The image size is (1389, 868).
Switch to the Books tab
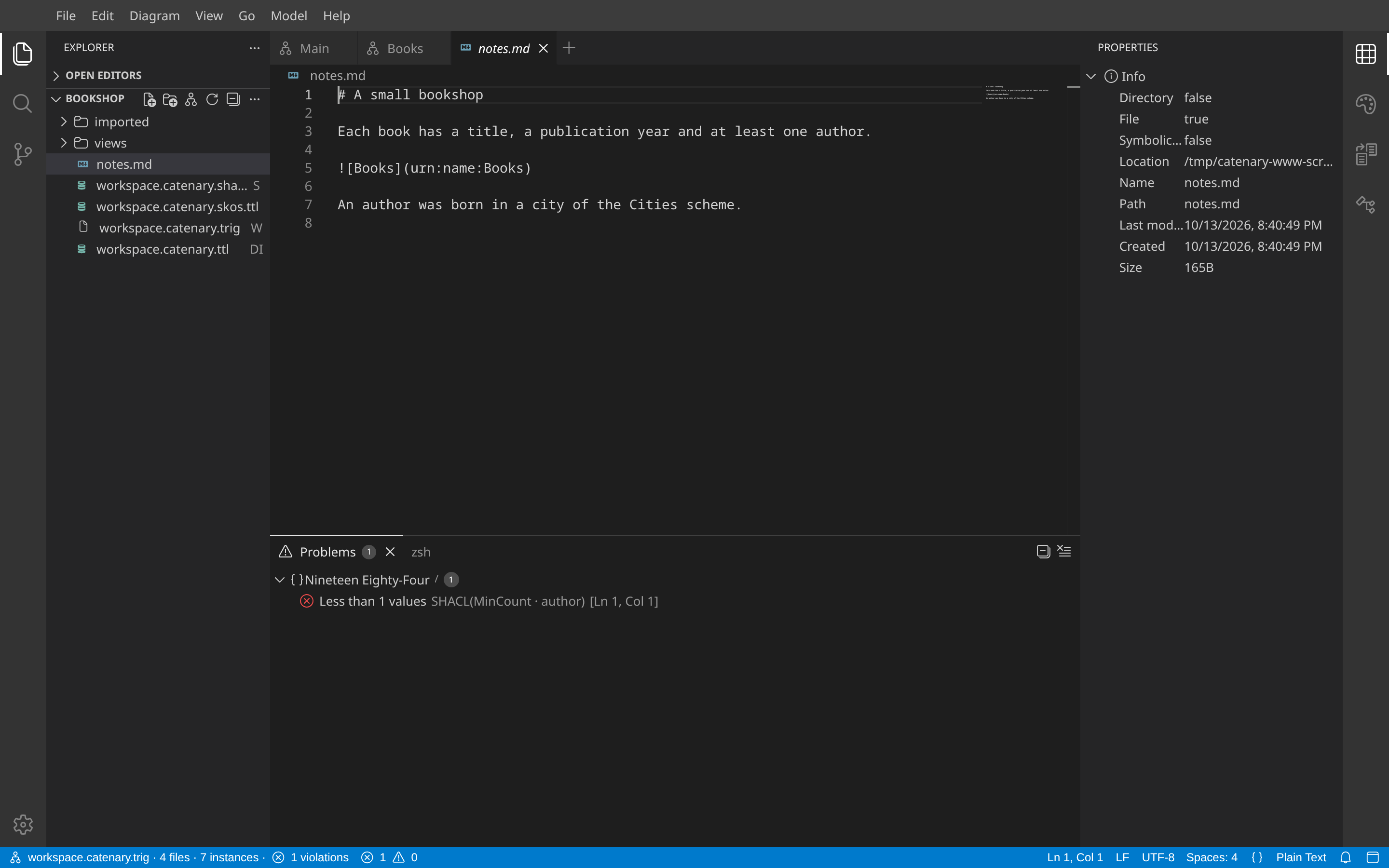(x=404, y=48)
